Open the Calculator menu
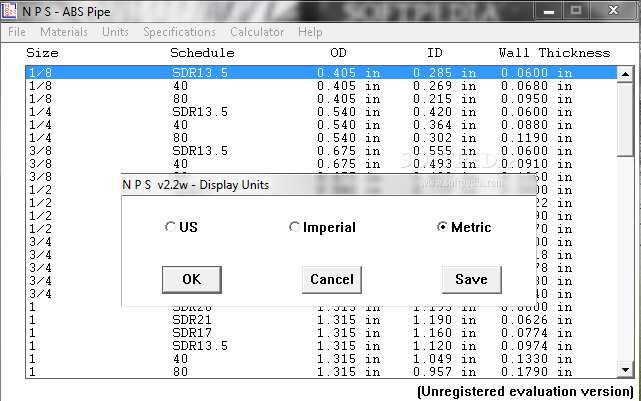The width and height of the screenshot is (641, 401). (x=257, y=32)
